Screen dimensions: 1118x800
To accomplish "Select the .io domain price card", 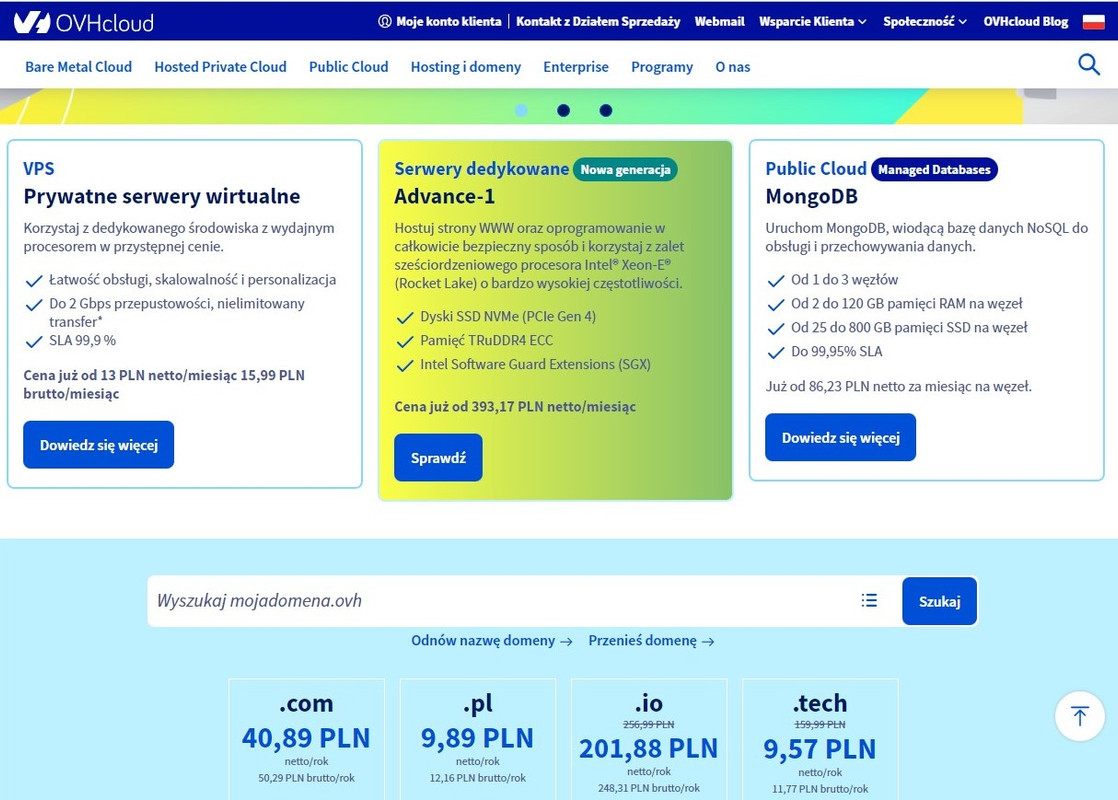I will [x=649, y=739].
